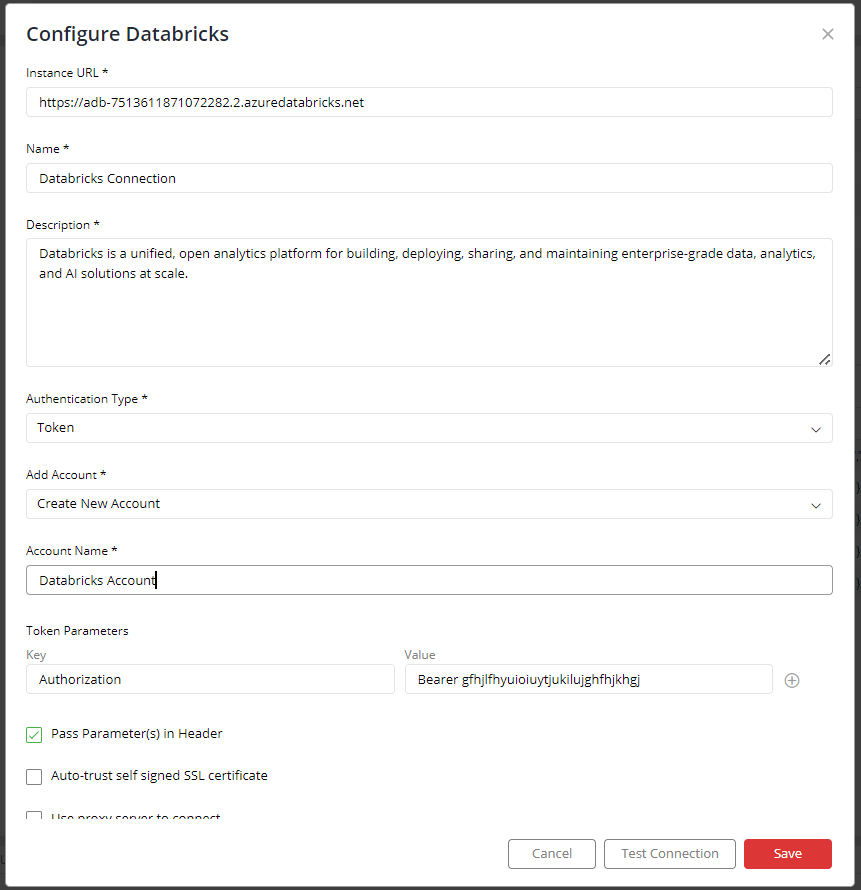Edit the Name field 'Databricks Connection'
The image size is (861, 890).
429,178
